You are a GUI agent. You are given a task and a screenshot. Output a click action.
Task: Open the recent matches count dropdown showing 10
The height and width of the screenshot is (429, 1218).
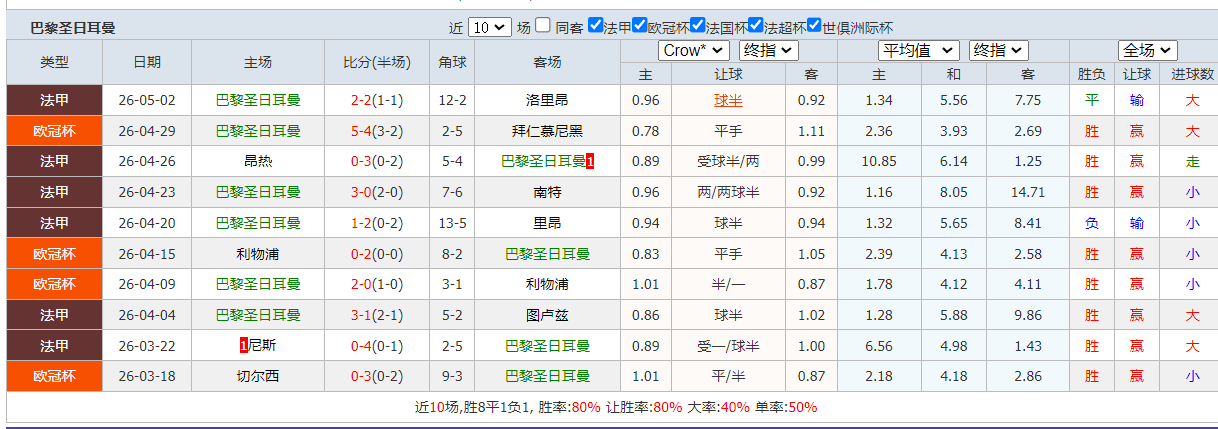[489, 27]
